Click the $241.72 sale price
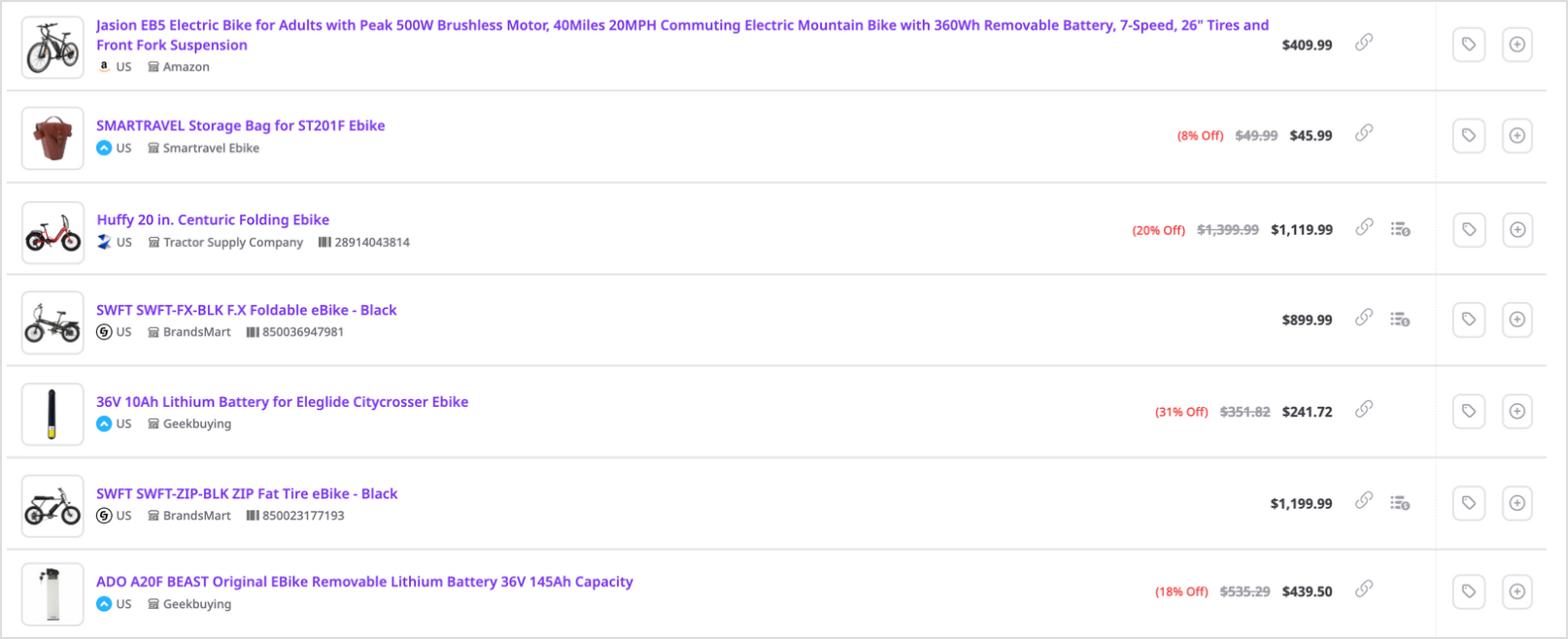 (x=1307, y=412)
